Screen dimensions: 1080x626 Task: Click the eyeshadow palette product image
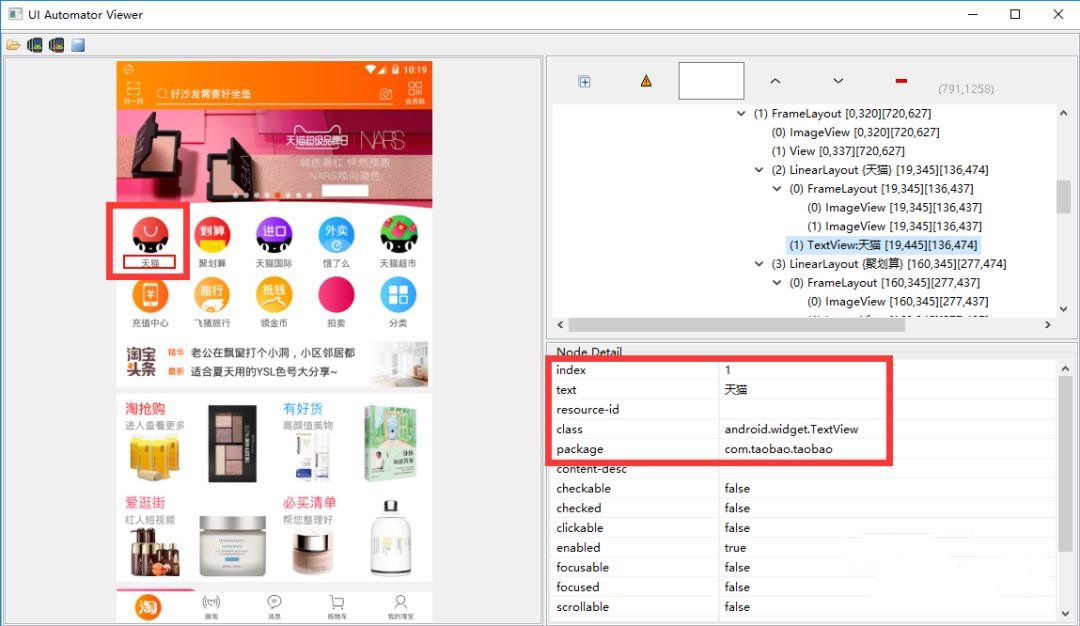[x=232, y=444]
